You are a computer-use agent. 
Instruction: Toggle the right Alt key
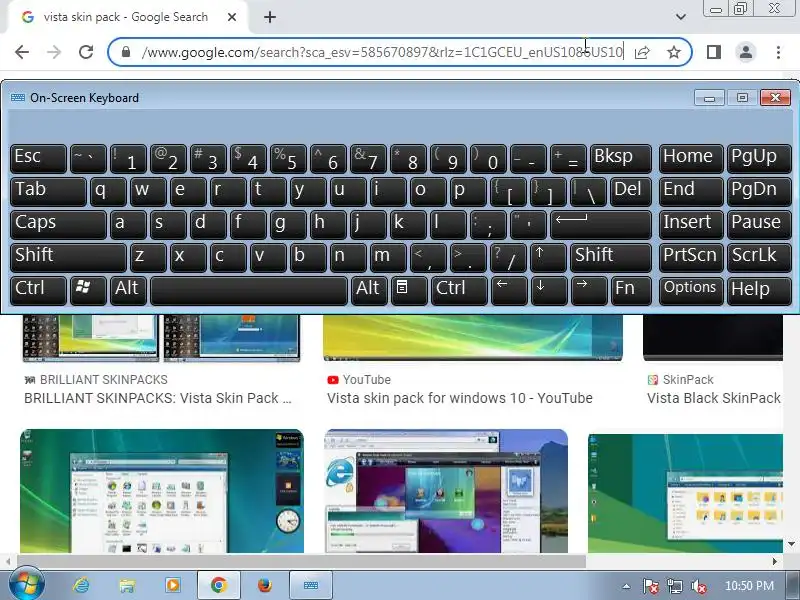[x=369, y=290]
